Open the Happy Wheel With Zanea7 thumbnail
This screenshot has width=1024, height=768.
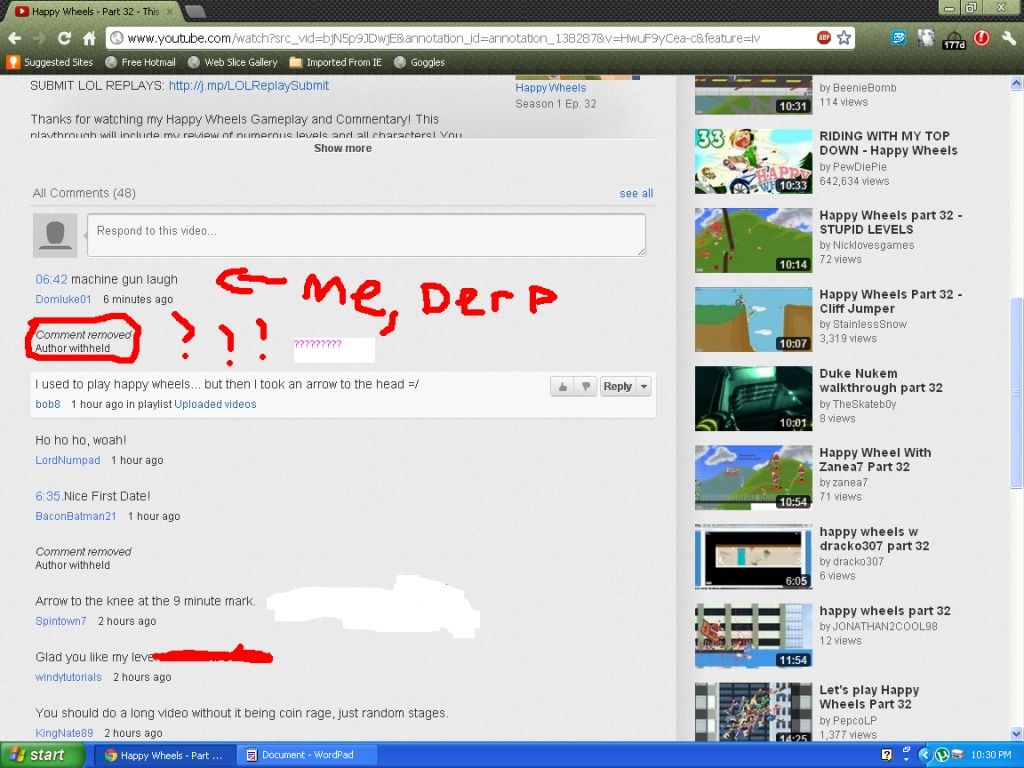tap(754, 477)
